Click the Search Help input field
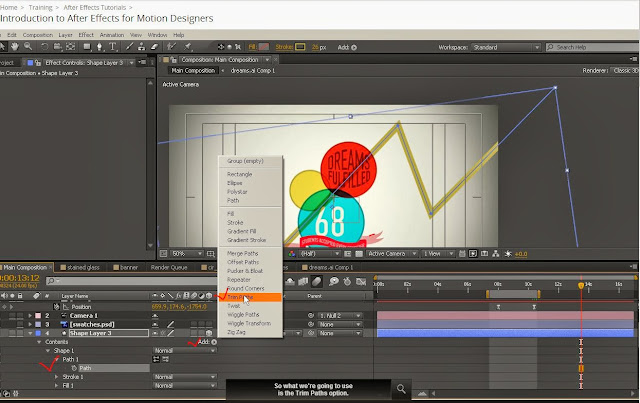This screenshot has height=403, width=640. (x=595, y=47)
